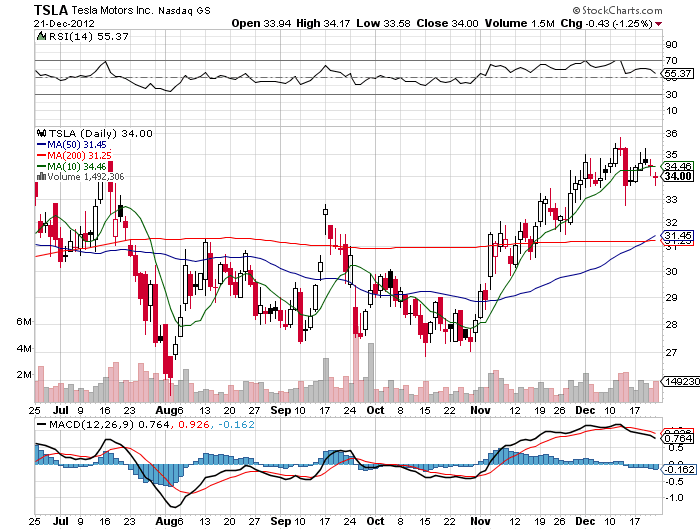Click the 0.764 MACD tag on right axis

(x=679, y=439)
